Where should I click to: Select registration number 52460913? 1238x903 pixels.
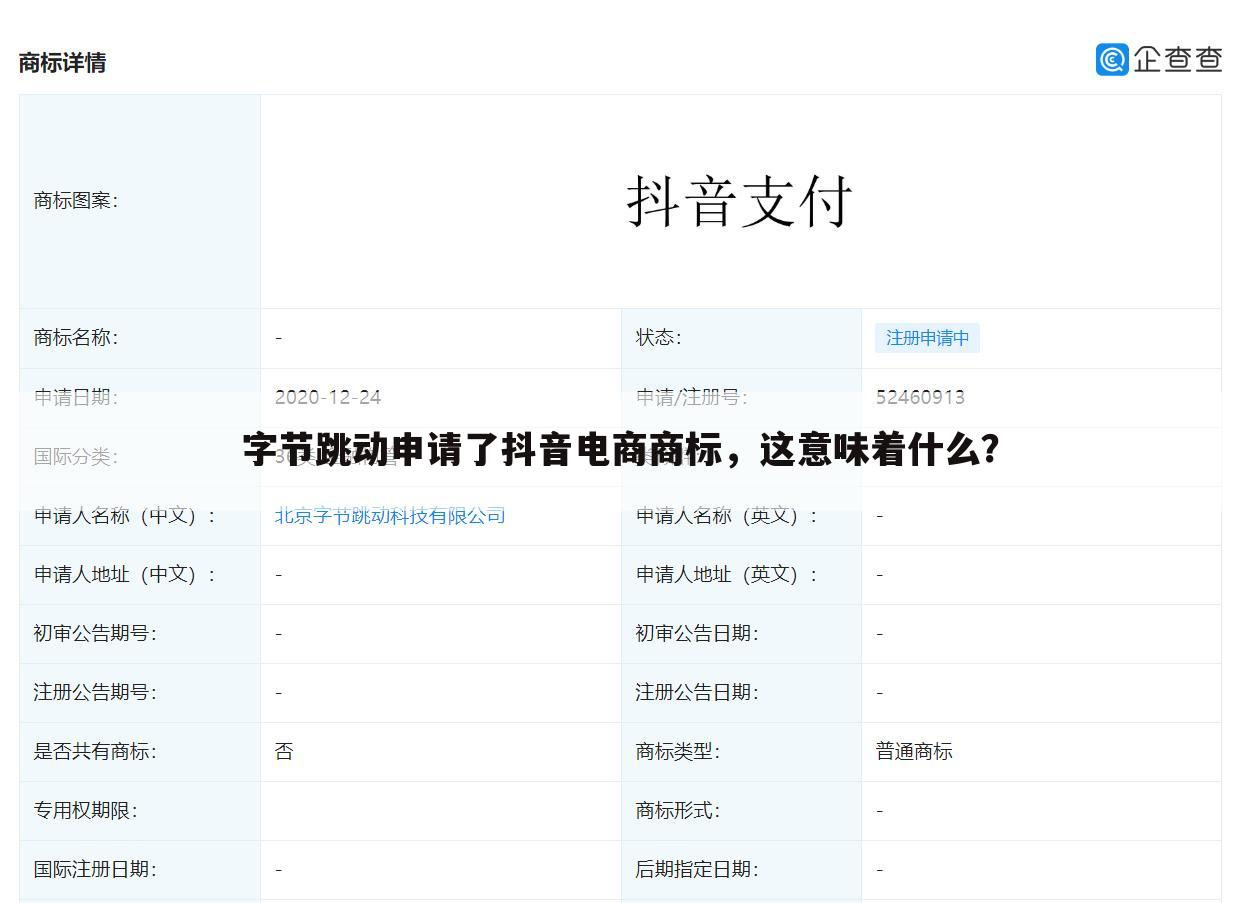point(920,397)
